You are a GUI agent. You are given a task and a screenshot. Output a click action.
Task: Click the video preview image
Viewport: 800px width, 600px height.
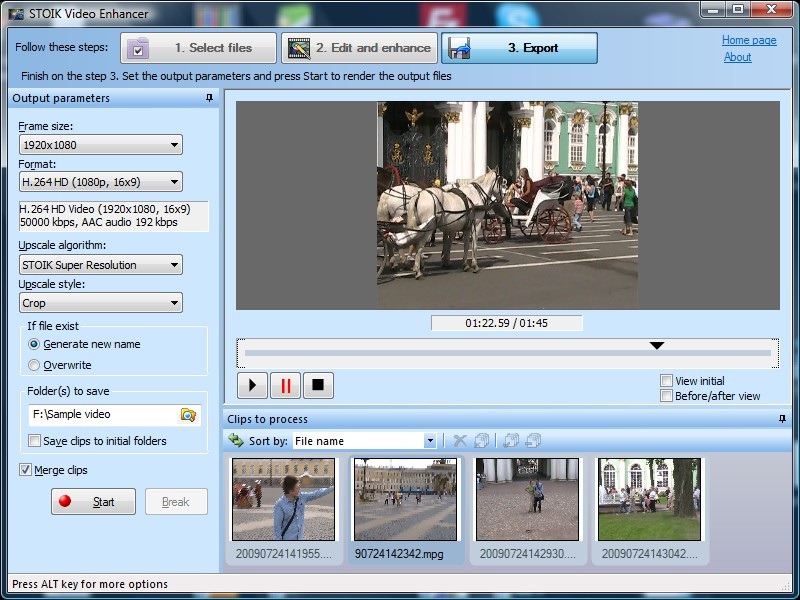(x=507, y=205)
